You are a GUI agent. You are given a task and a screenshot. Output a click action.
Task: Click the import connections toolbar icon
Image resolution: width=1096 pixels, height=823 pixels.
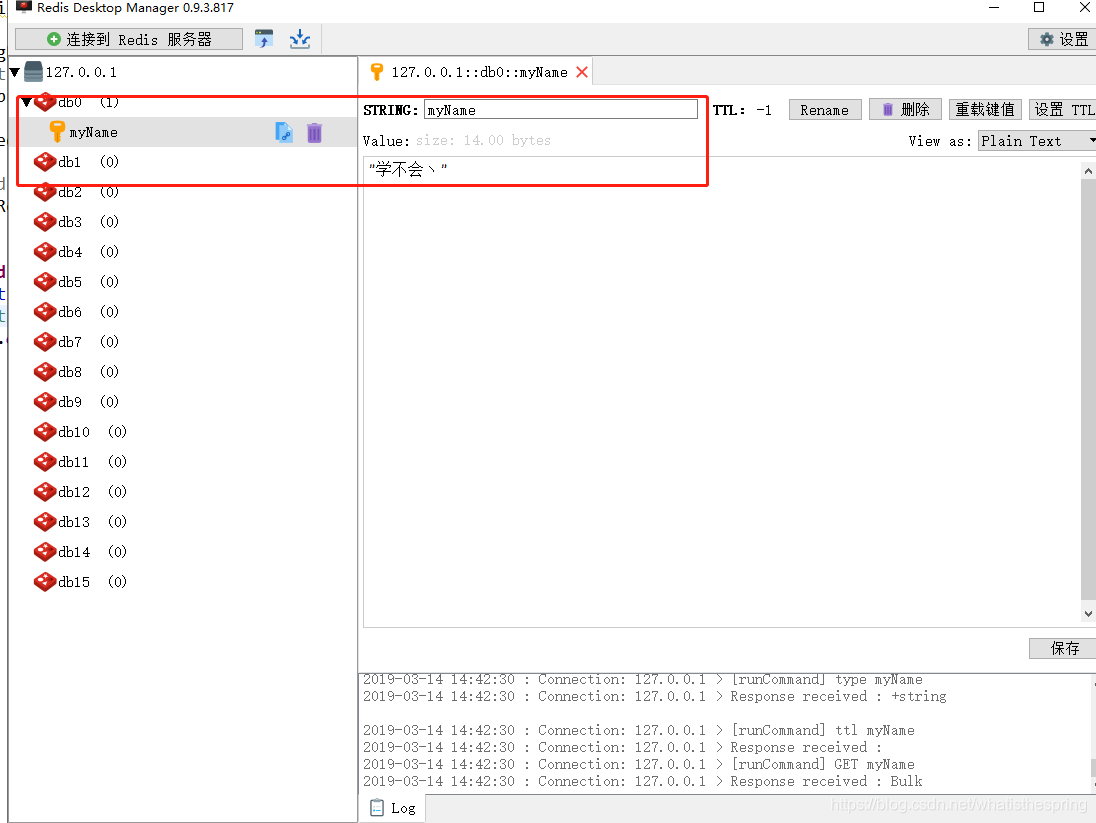(x=300, y=38)
